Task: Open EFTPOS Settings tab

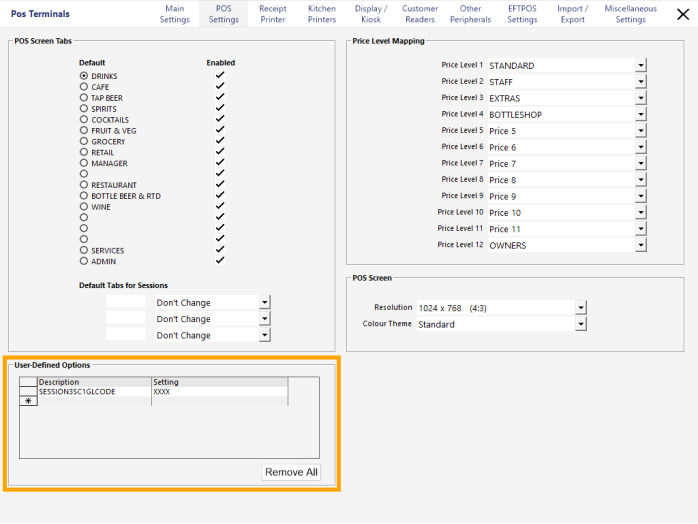Action: point(522,14)
